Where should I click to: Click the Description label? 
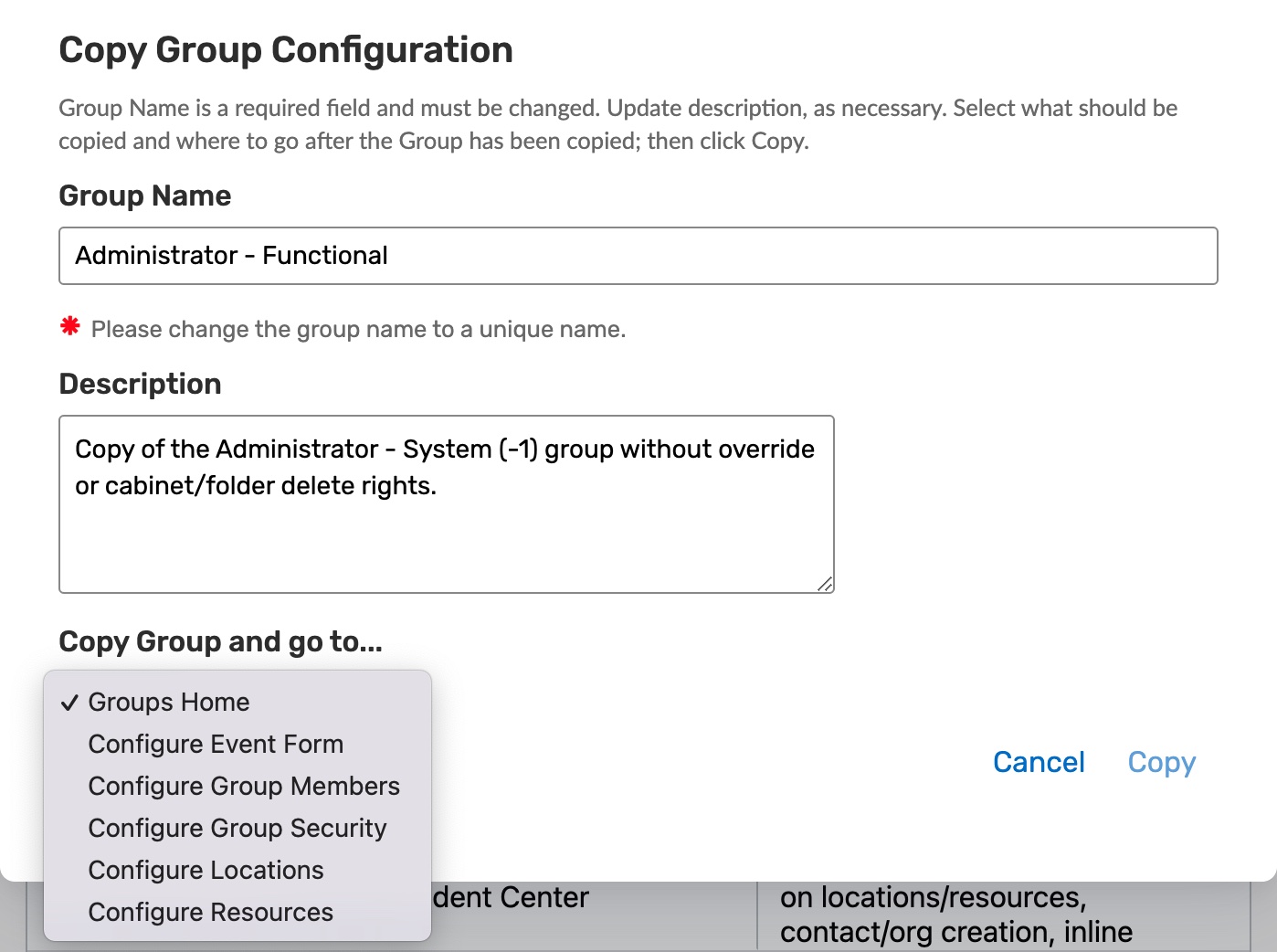[x=140, y=384]
